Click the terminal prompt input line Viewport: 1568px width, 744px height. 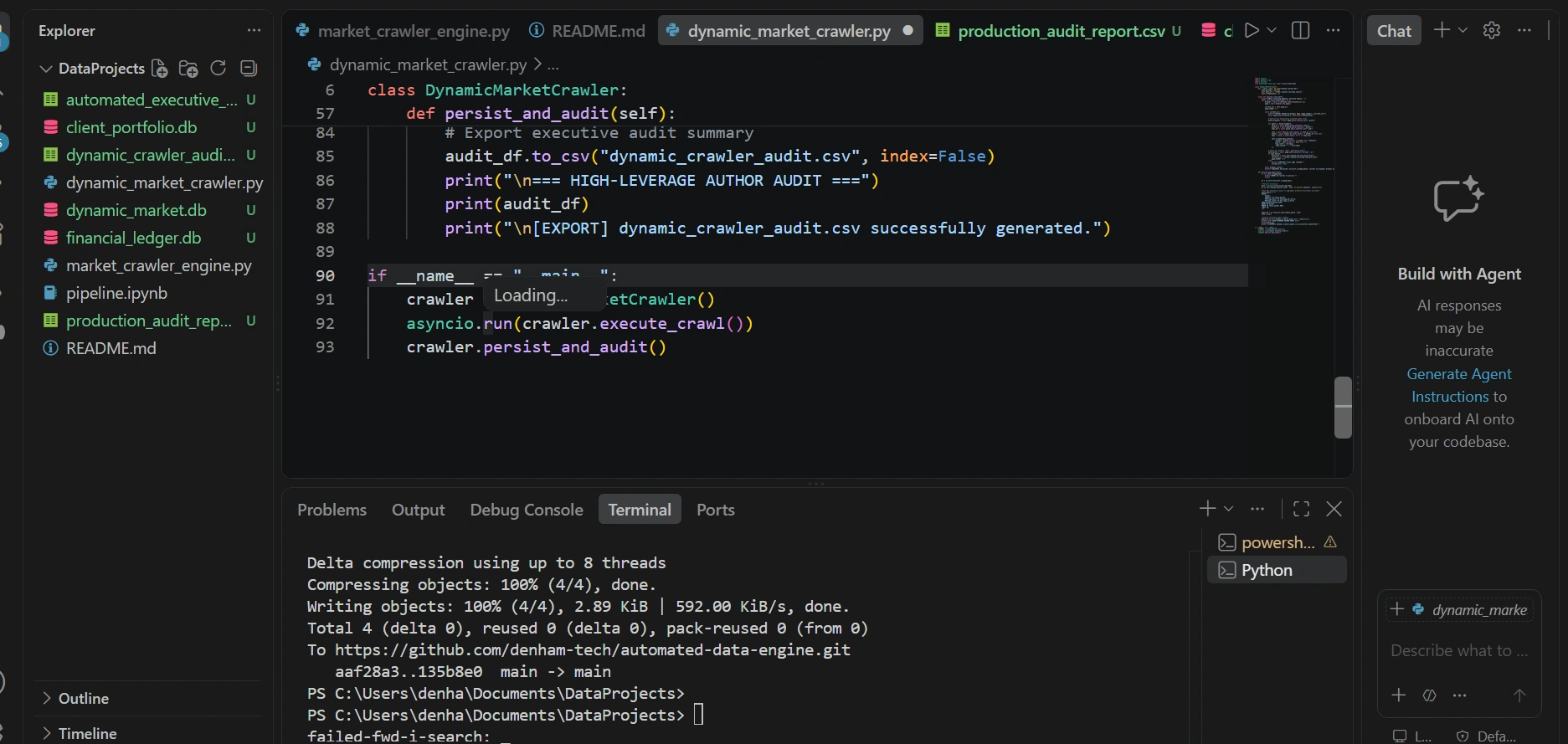tap(504, 716)
